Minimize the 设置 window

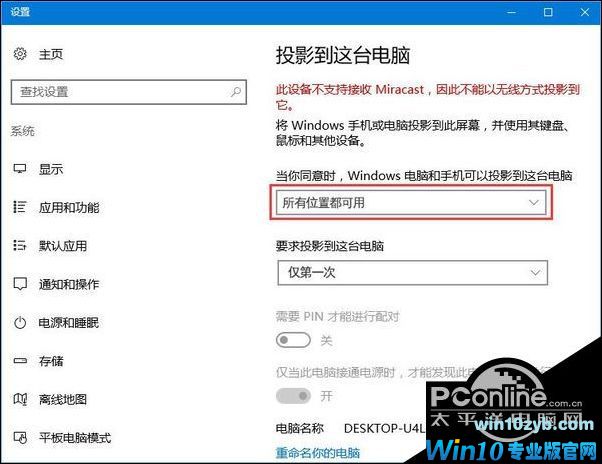(511, 12)
